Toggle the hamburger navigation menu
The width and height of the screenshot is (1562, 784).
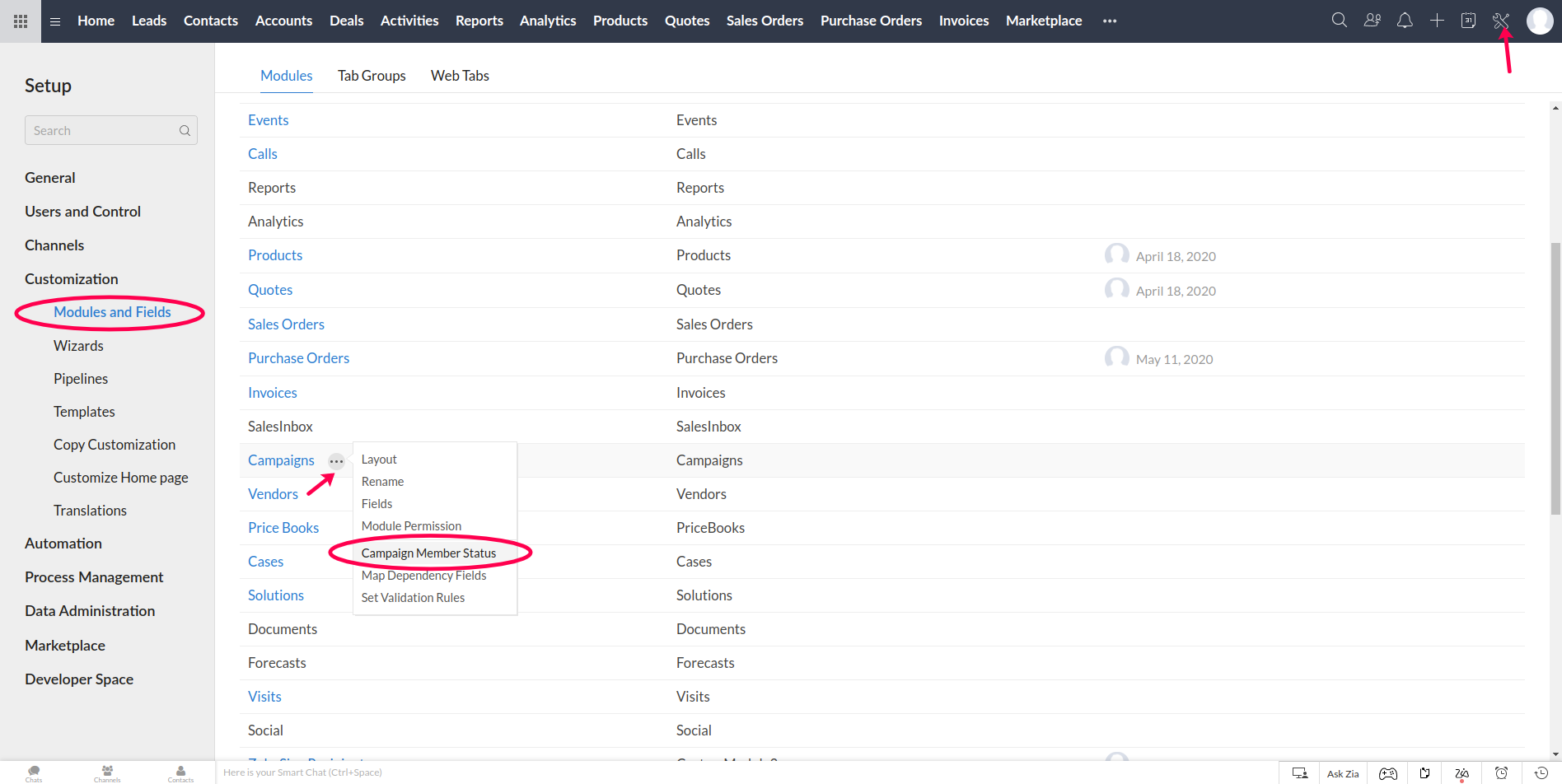pos(55,21)
